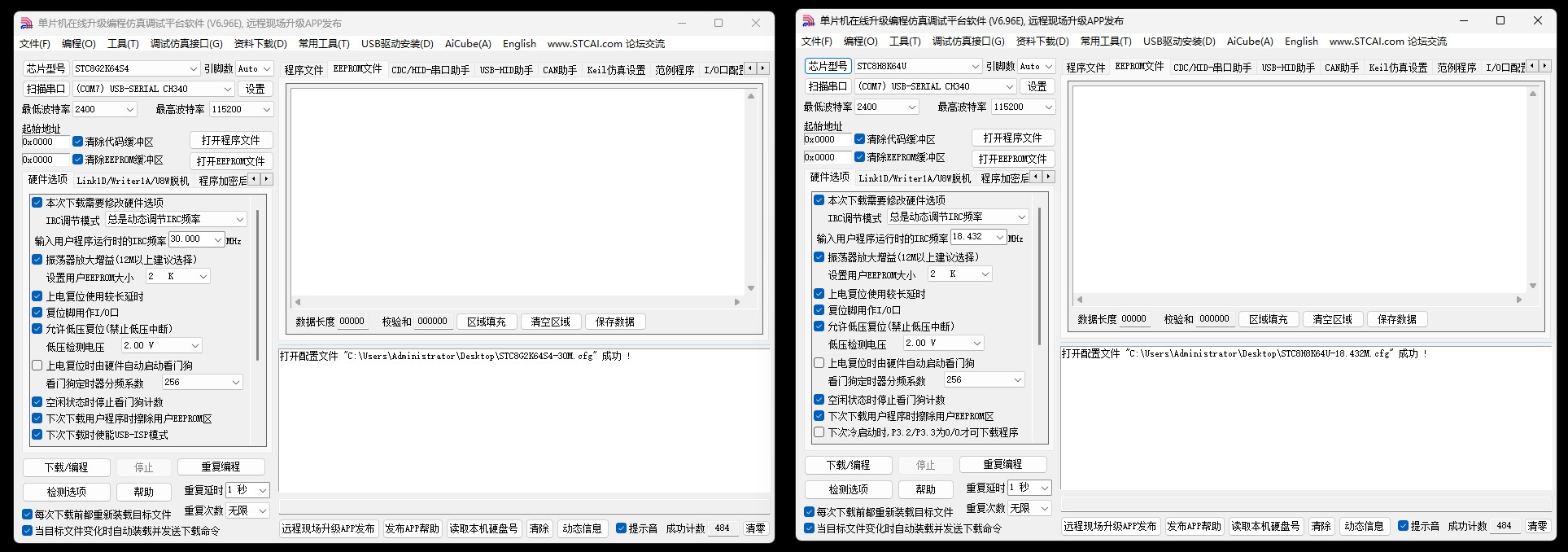Open AiCube(A) menu in right window
Image resolution: width=1568 pixels, height=552 pixels.
(1250, 42)
